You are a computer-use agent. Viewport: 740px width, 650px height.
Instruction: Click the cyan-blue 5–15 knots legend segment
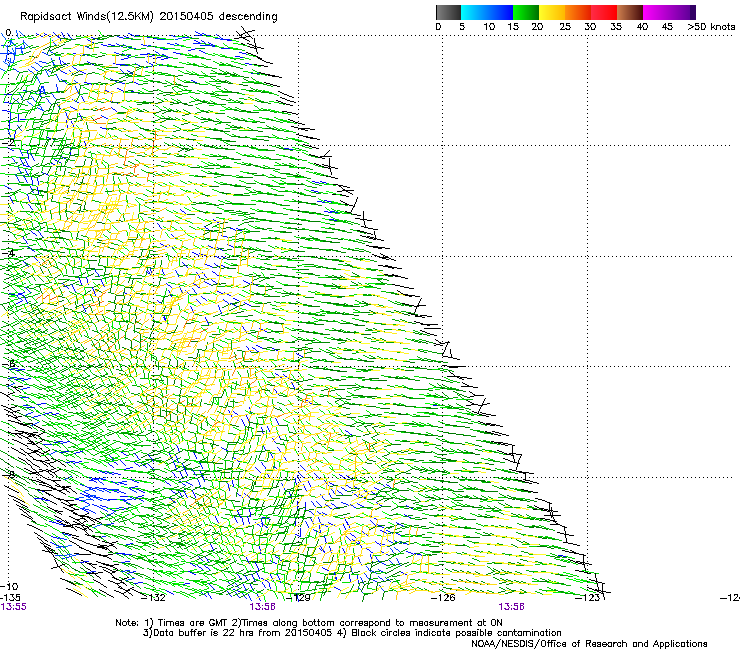click(487, 12)
